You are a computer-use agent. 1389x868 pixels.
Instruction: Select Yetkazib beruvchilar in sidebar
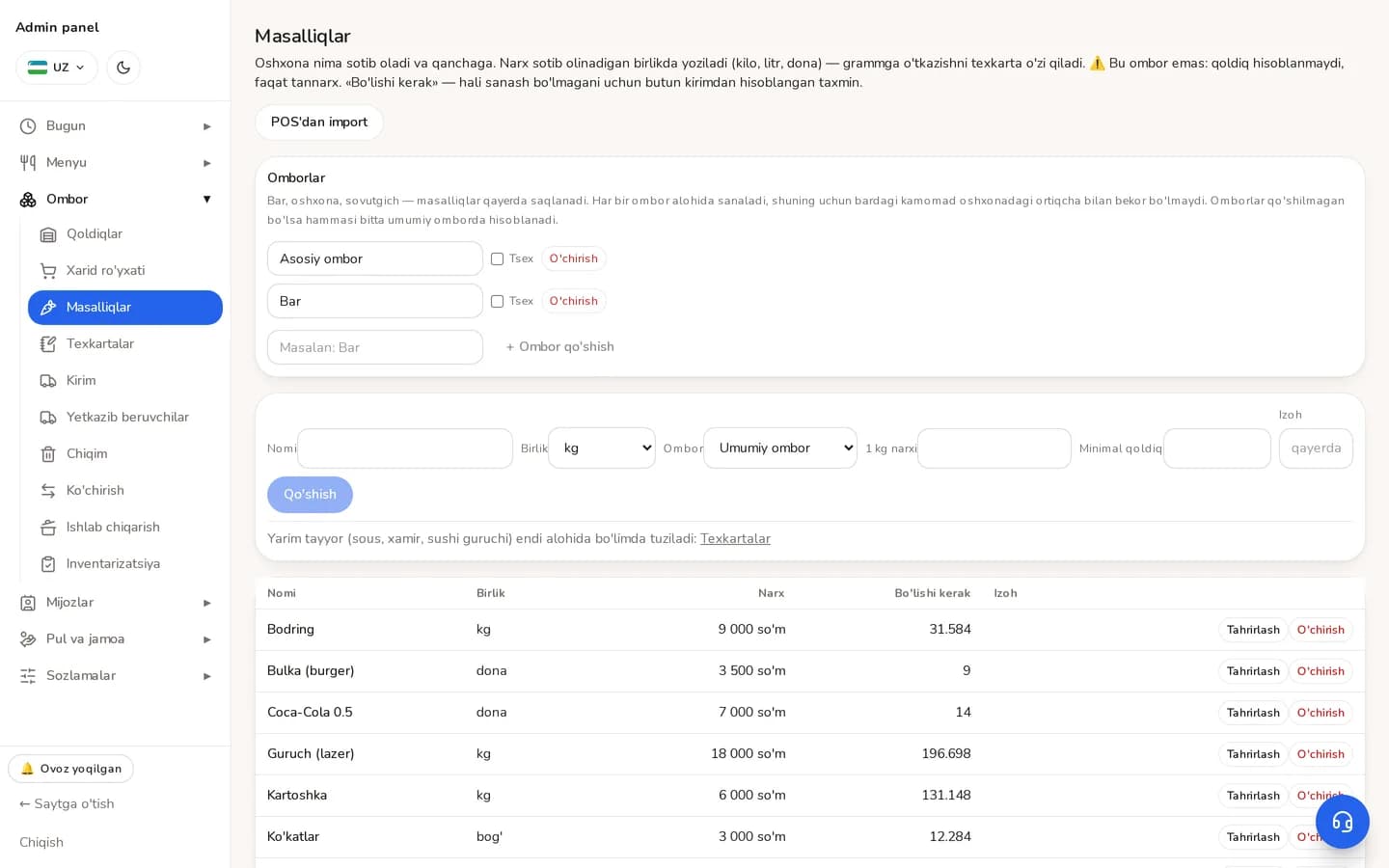(125, 418)
